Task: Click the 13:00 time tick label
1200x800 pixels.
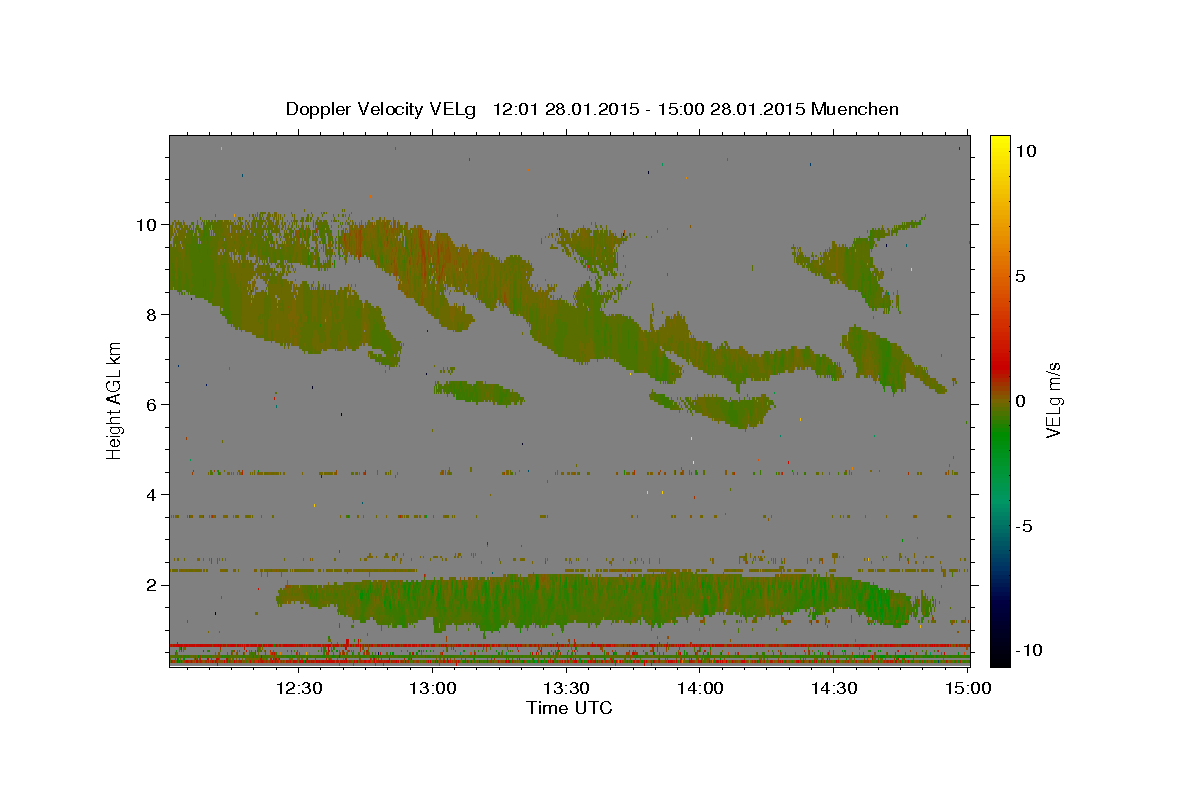Action: [434, 688]
